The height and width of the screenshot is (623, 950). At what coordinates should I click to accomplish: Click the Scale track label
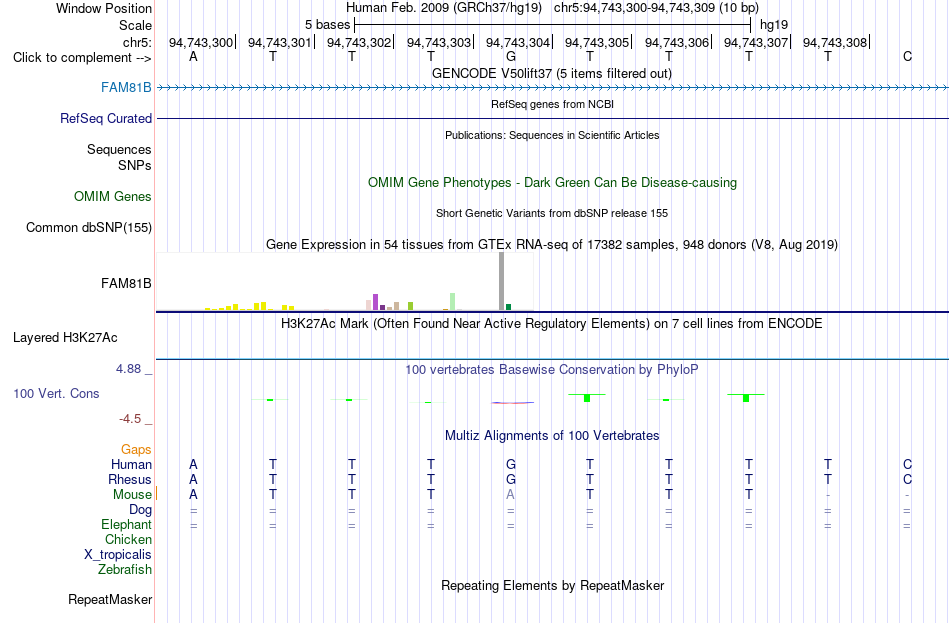tap(135, 25)
